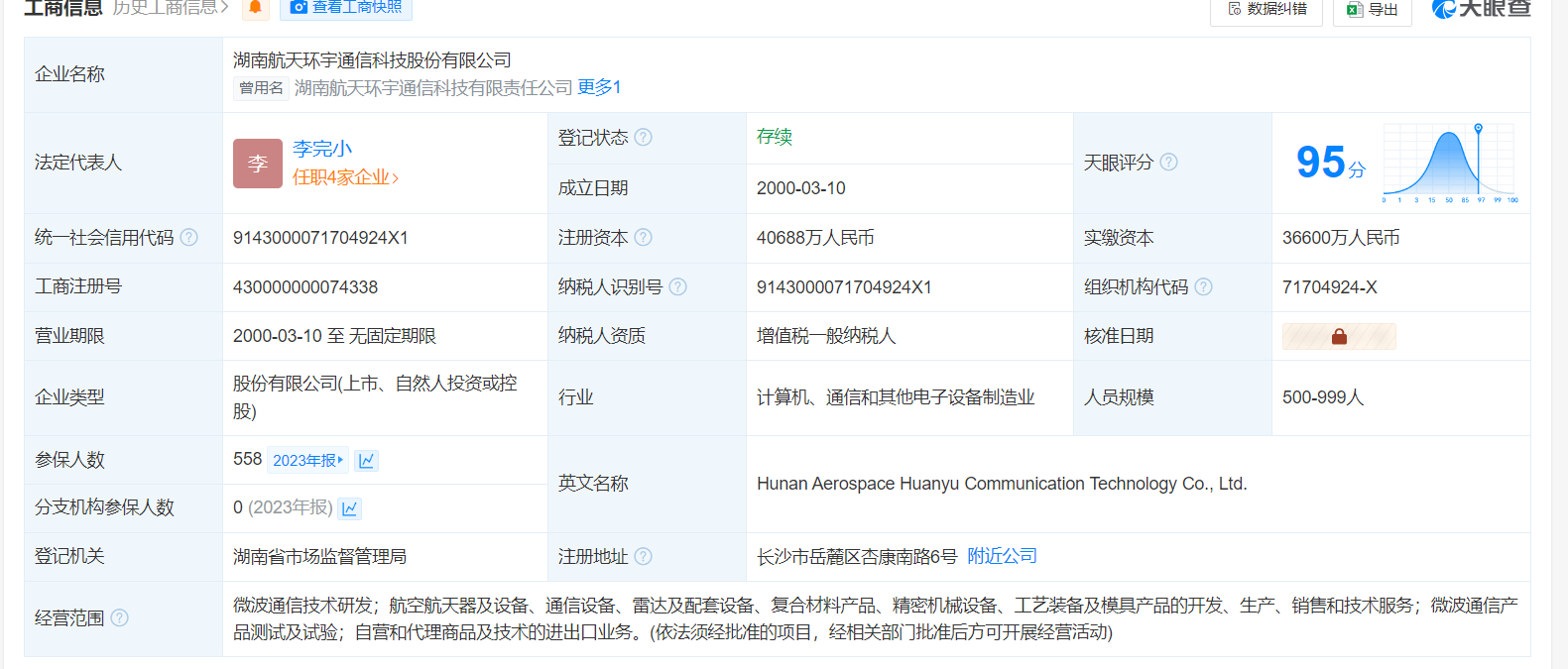
Task: Click the 企业类型 label
Action: 69,397
